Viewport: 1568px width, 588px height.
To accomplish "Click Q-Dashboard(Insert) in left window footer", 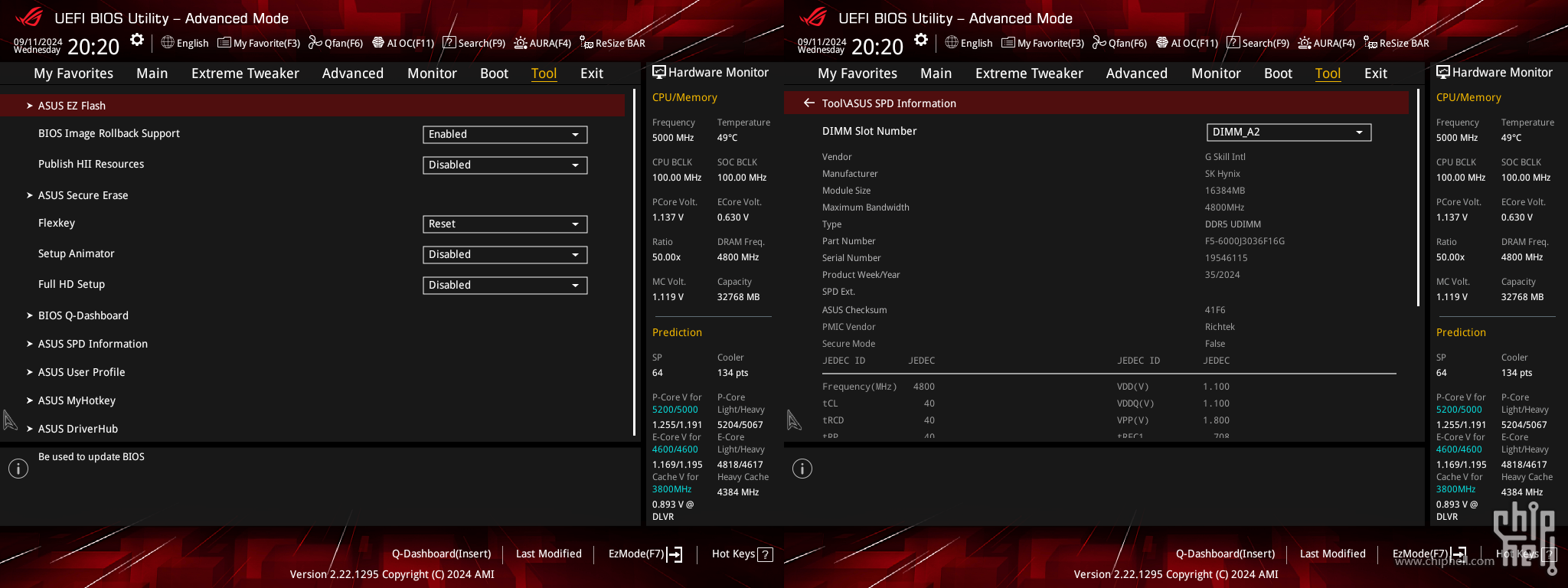I will (x=441, y=554).
